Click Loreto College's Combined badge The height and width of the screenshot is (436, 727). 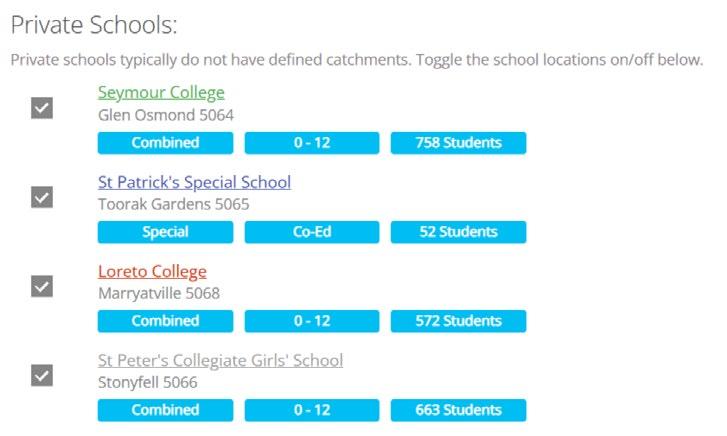165,321
